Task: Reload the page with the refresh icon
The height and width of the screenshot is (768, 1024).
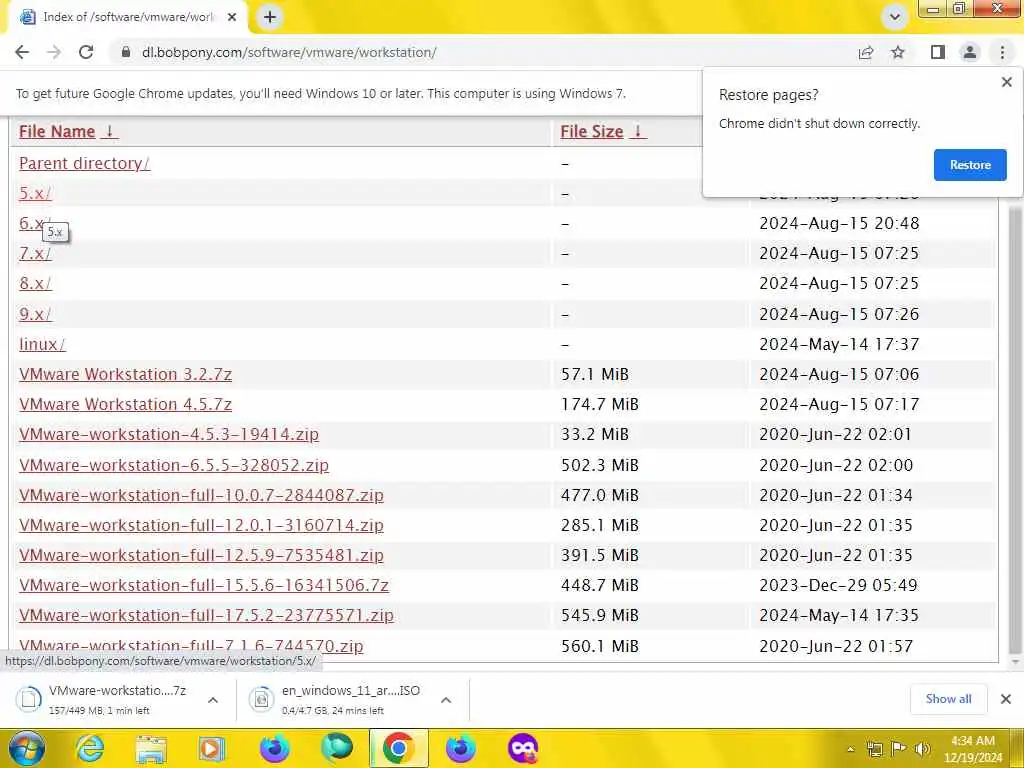Action: (86, 52)
